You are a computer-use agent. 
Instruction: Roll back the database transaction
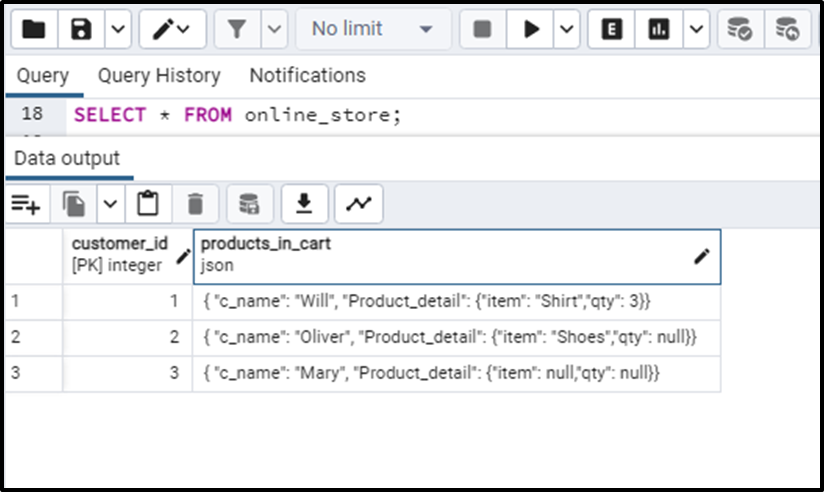click(x=787, y=29)
